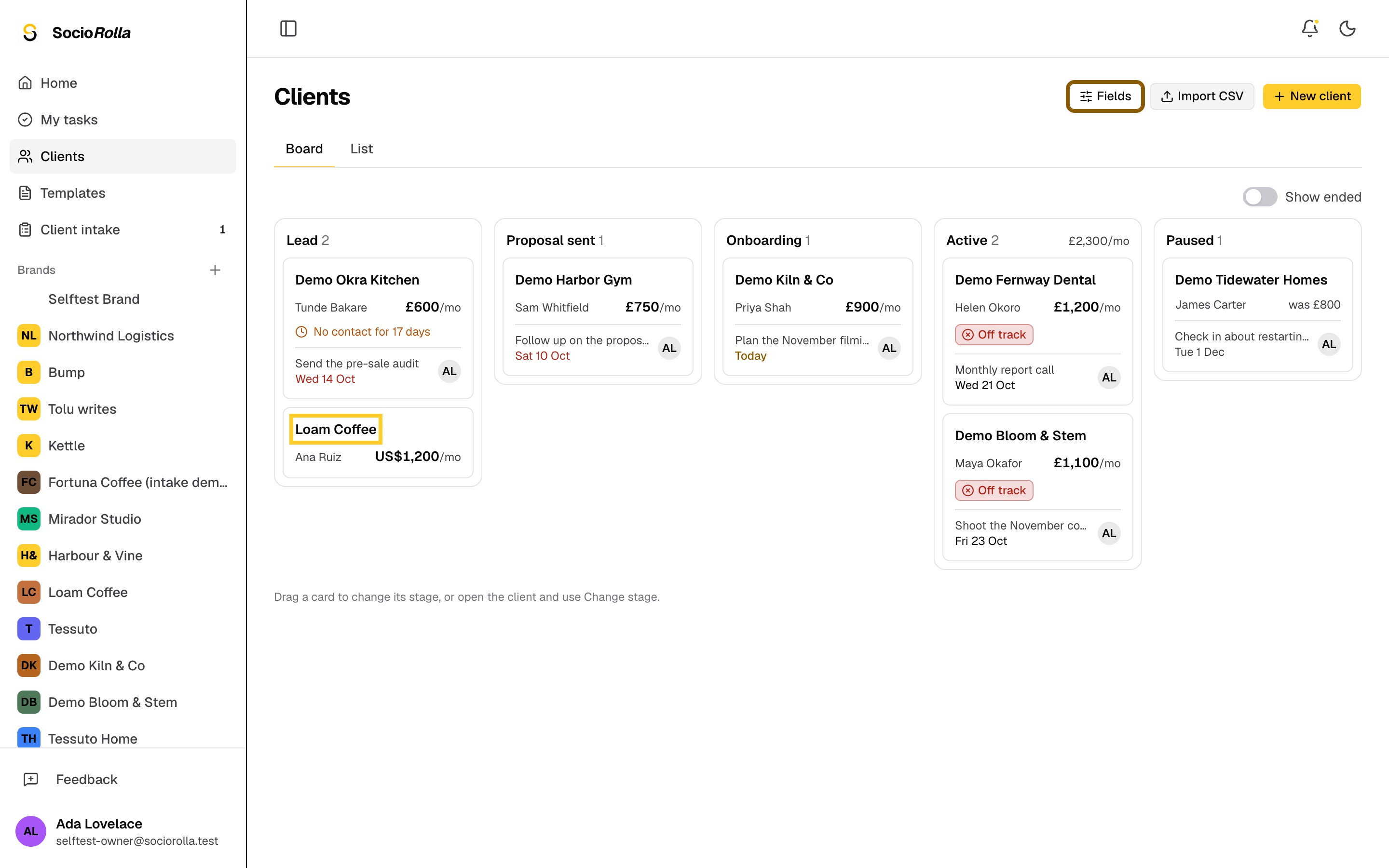Open the Bump brand

point(123,373)
